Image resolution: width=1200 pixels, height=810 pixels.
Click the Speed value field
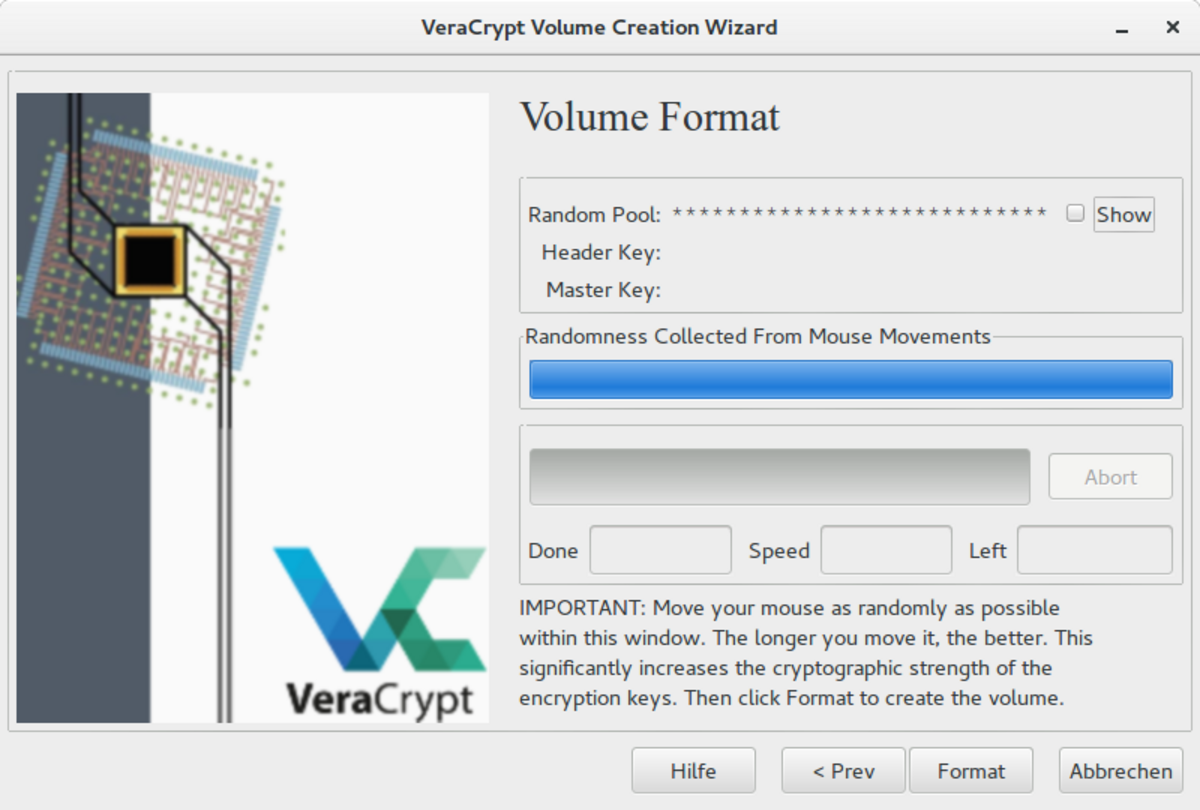[x=886, y=550]
